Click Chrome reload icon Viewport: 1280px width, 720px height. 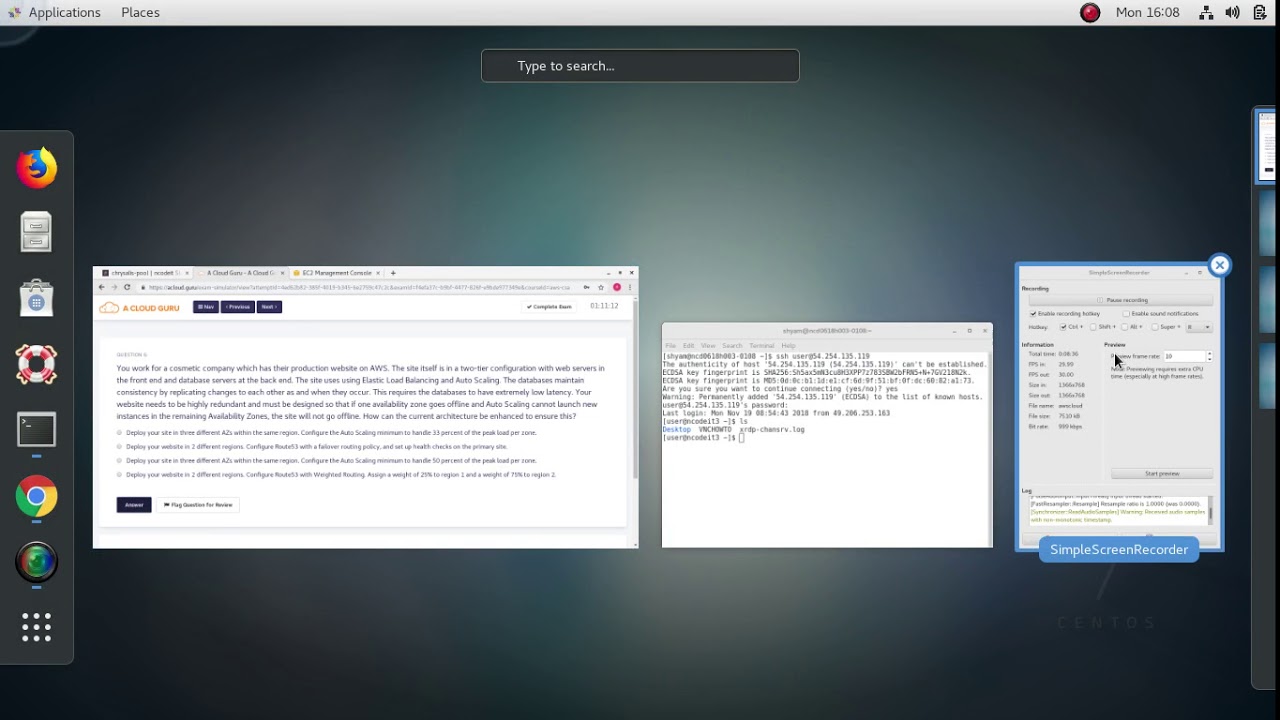[x=127, y=287]
